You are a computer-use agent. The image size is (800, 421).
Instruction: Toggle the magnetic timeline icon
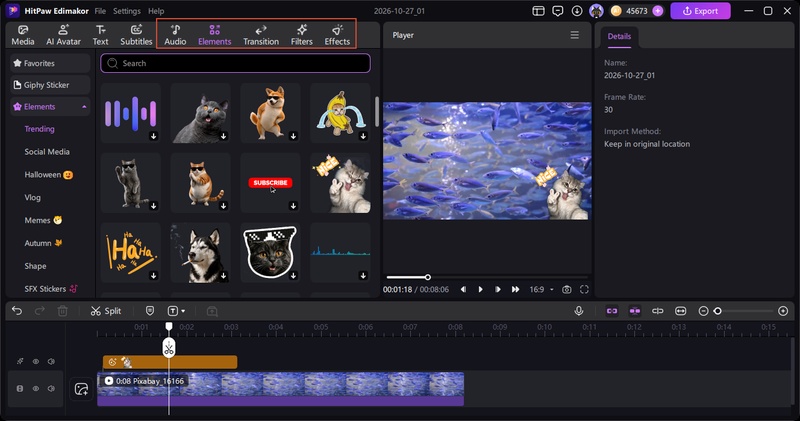pyautogui.click(x=635, y=311)
